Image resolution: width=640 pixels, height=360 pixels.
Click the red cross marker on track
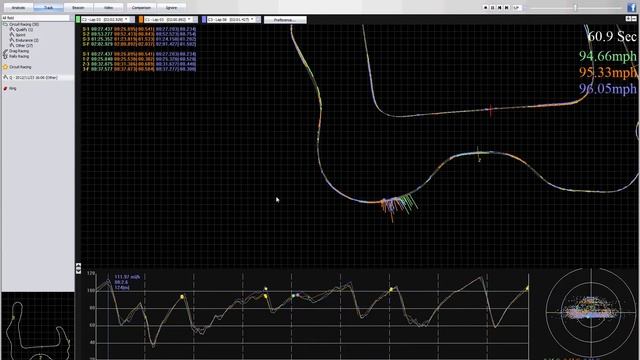pyautogui.click(x=490, y=109)
